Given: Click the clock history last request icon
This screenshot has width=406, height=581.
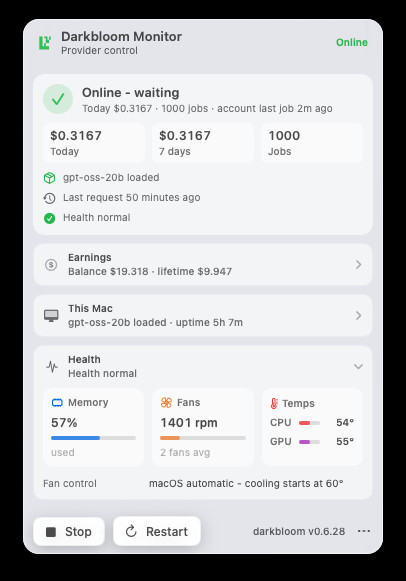Looking at the screenshot, I should pyautogui.click(x=49, y=198).
